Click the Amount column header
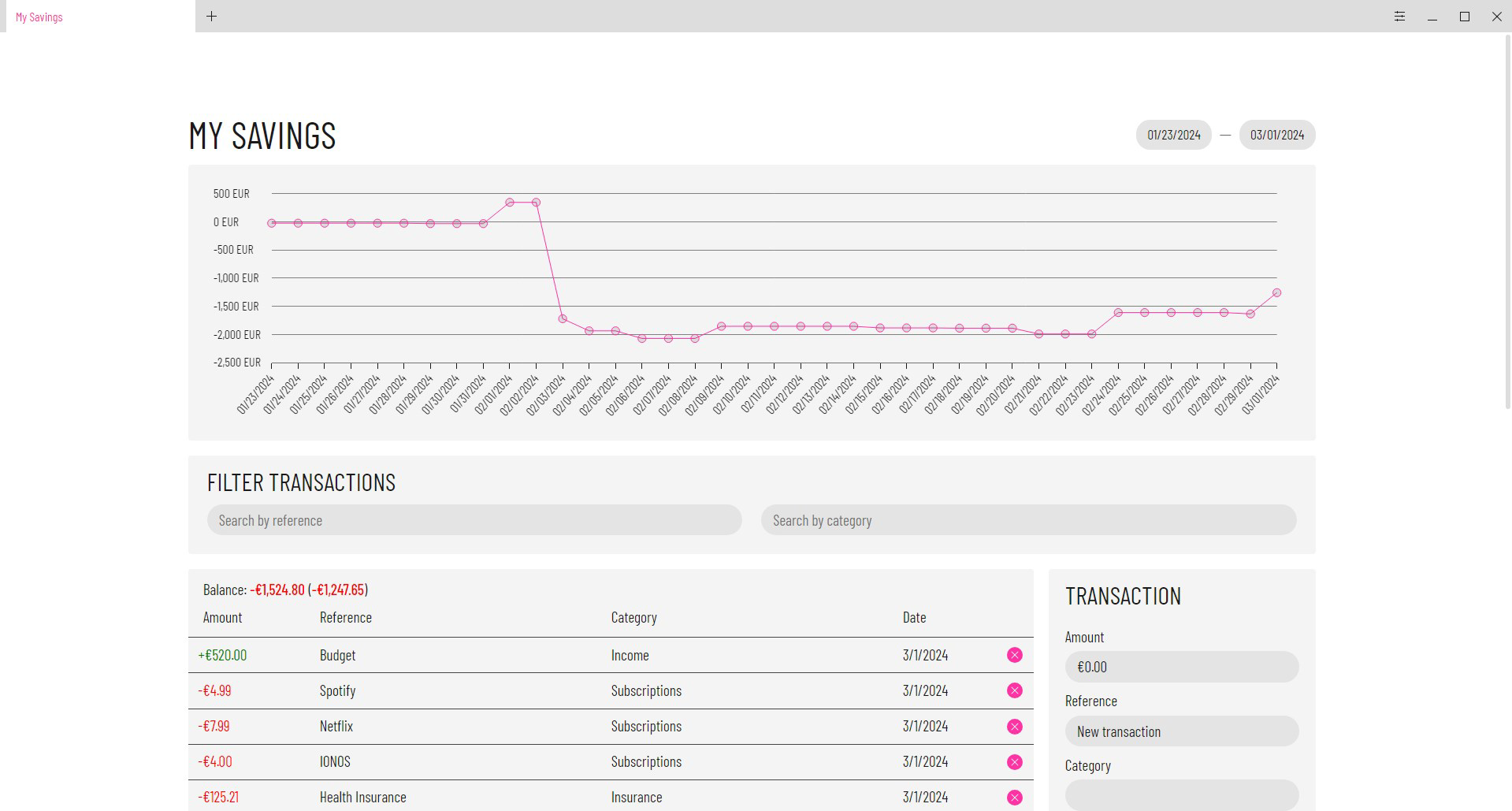The image size is (1512, 811). [x=222, y=617]
